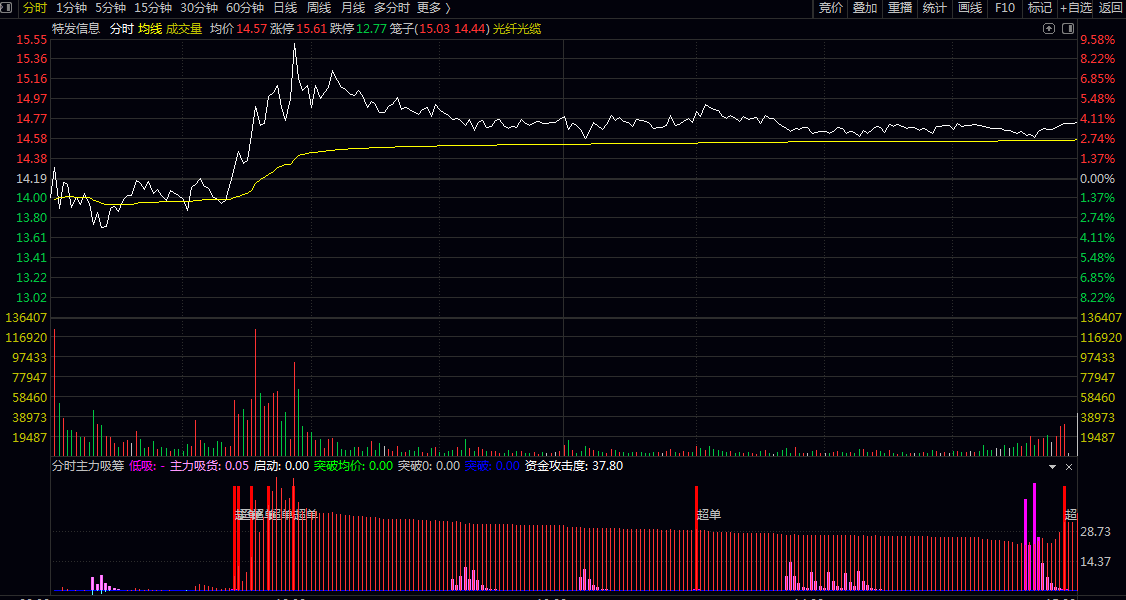Toggle the yellow 均线 average line label
This screenshot has height=600, width=1126.
click(x=150, y=29)
